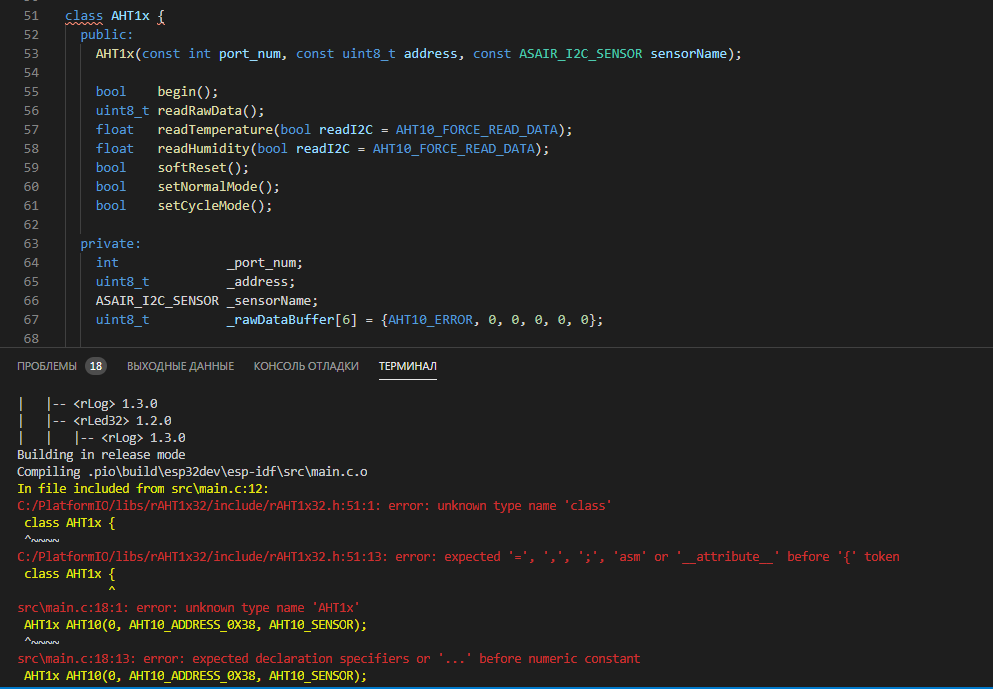Viewport: 993px width, 689px height.
Task: Click line number 63 in the gutter
Action: coord(32,244)
